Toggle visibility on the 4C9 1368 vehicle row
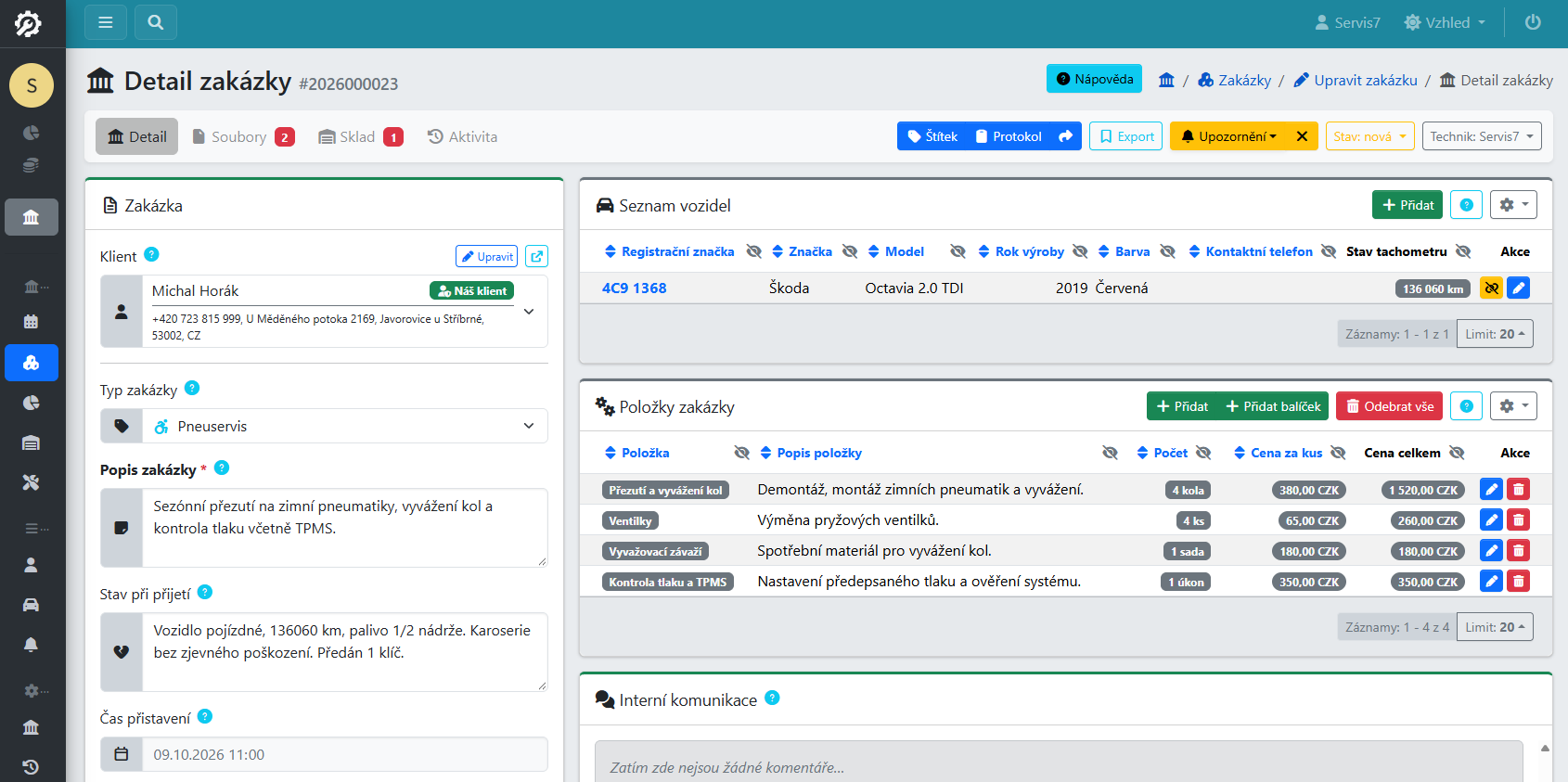The width and height of the screenshot is (1568, 782). click(1491, 288)
